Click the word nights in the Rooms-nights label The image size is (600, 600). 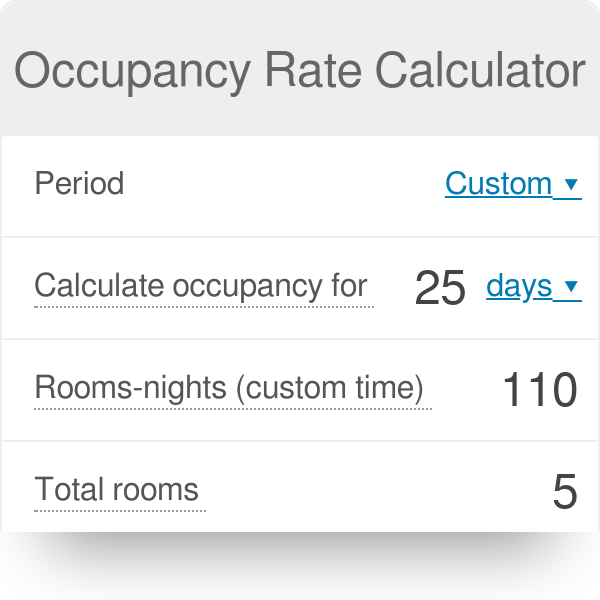185,388
